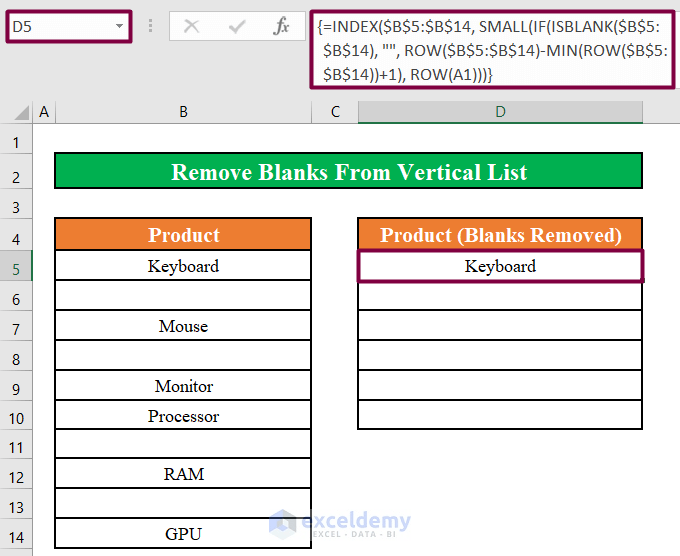Select empty cell D7 in result column

(x=500, y=325)
